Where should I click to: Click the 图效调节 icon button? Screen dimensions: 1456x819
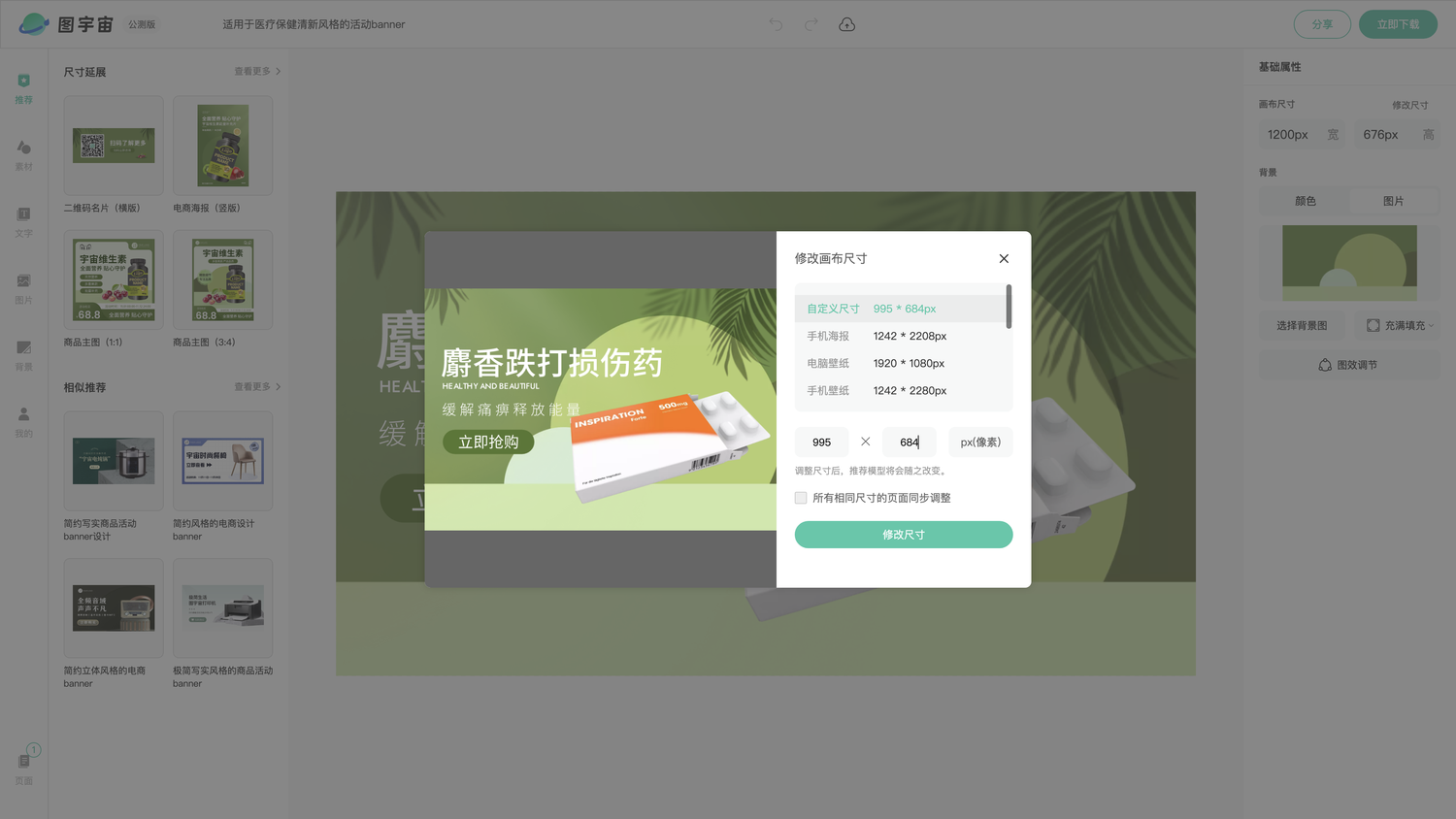[1349, 365]
